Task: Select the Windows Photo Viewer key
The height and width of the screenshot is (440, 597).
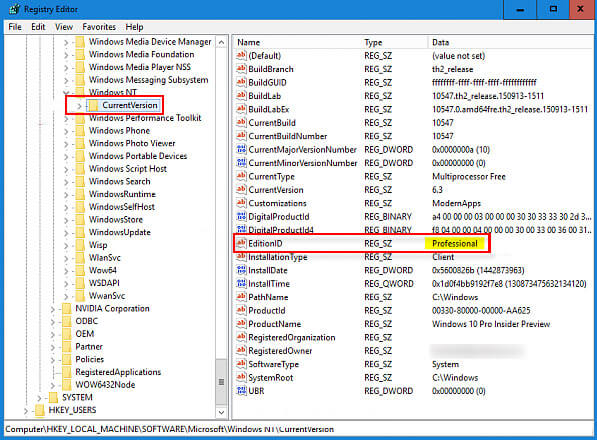Action: point(132,143)
